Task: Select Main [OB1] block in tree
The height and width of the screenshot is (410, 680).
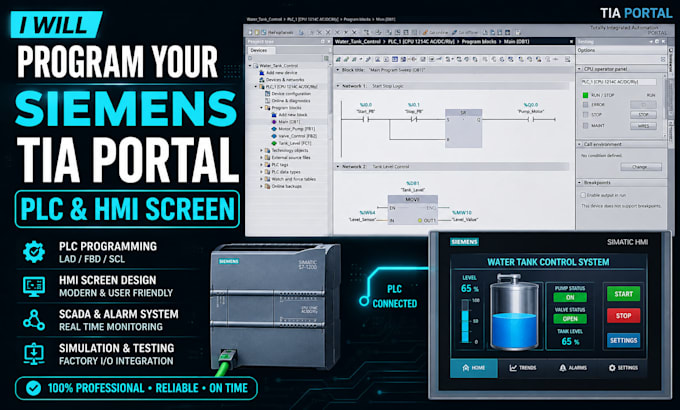Action: coord(285,121)
